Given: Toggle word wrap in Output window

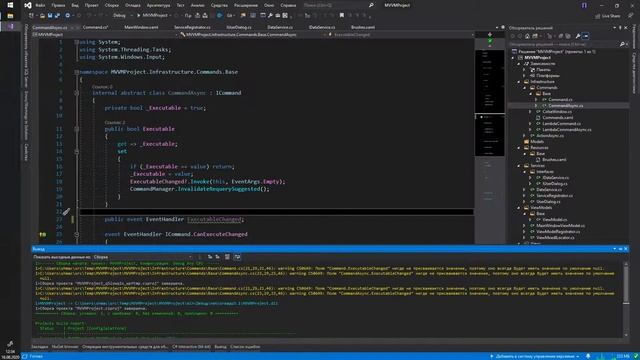Looking at the screenshot, I should click(x=237, y=257).
